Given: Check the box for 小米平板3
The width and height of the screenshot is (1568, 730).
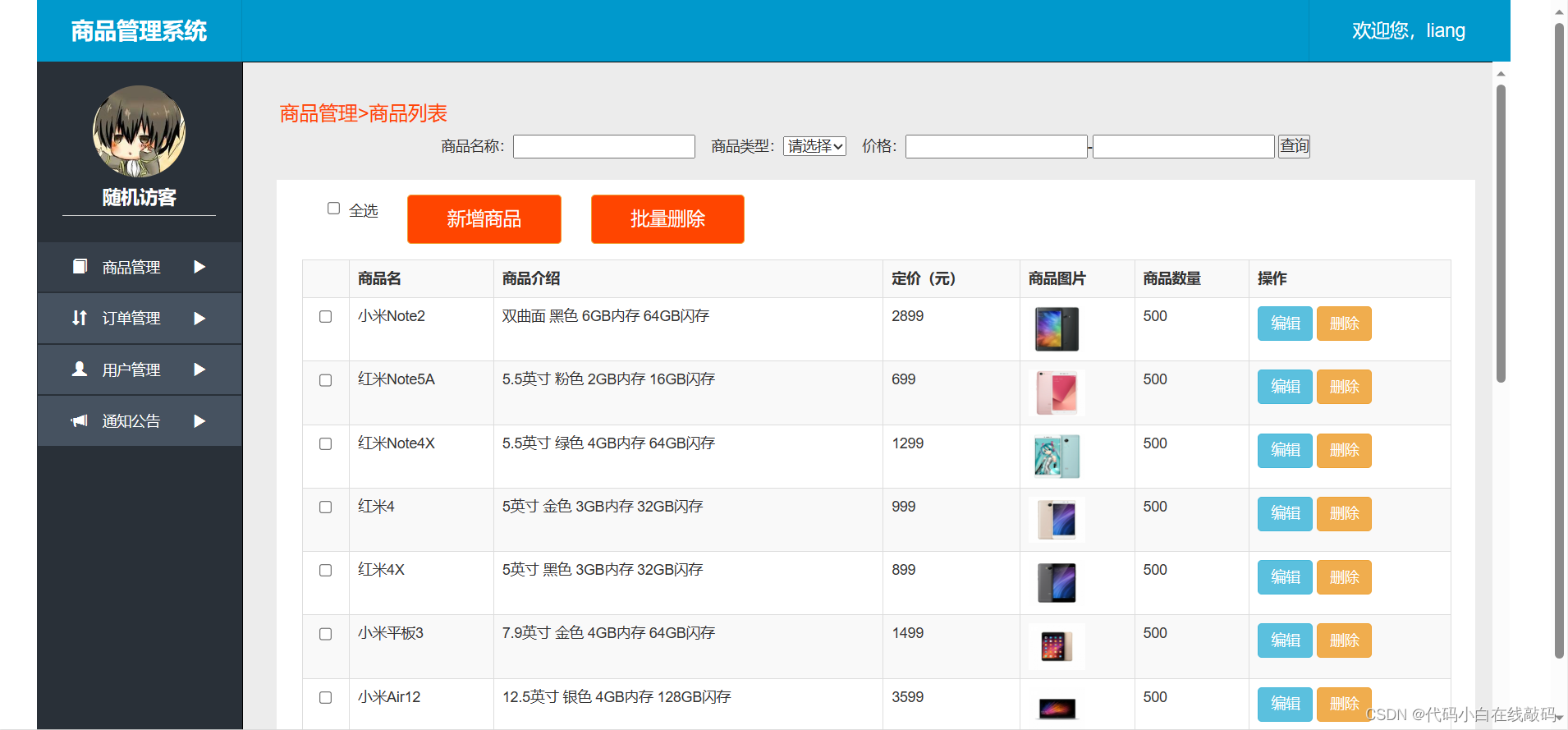Looking at the screenshot, I should pos(326,634).
